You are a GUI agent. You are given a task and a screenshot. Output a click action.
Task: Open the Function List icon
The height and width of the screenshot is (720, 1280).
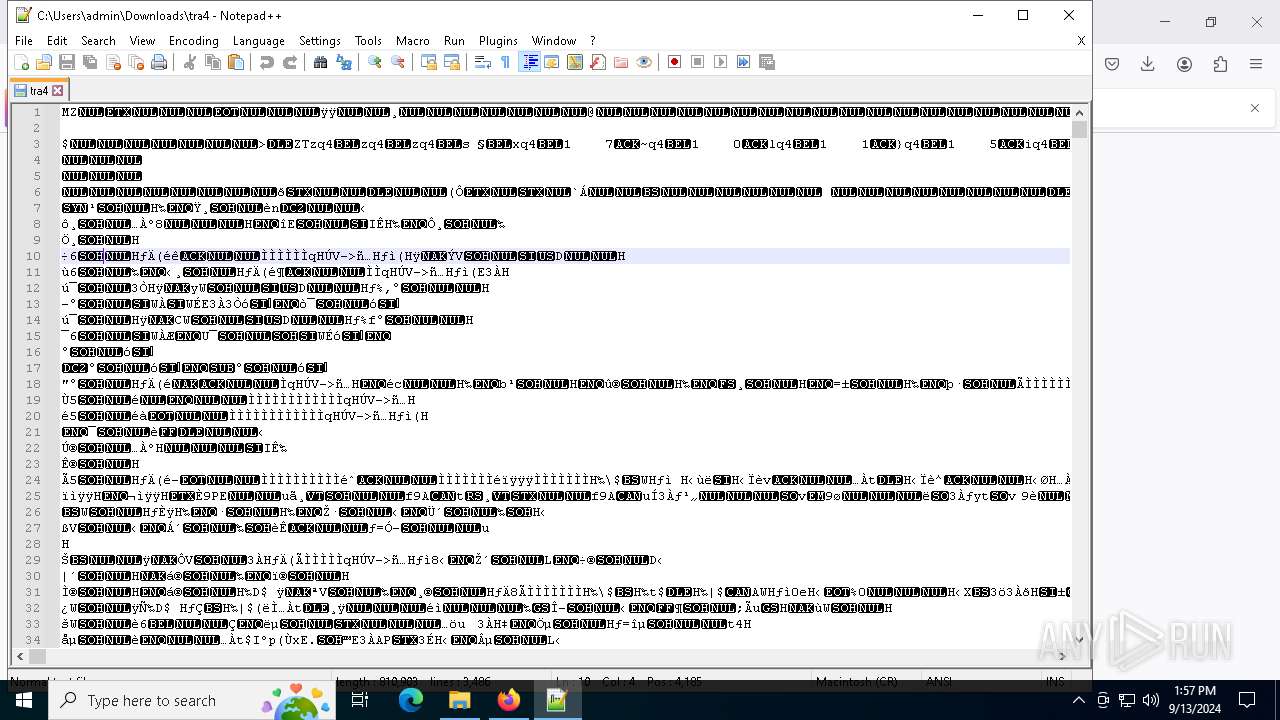pyautogui.click(x=598, y=62)
